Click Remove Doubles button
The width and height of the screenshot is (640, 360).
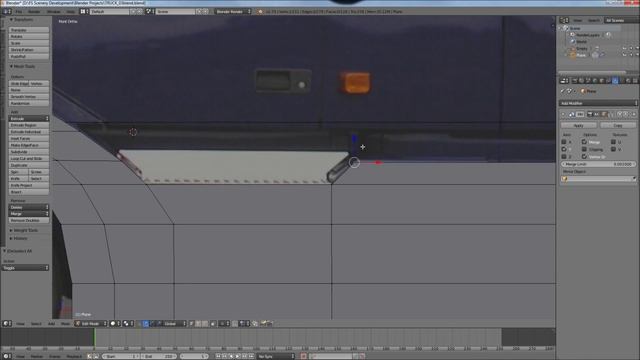pyautogui.click(x=29, y=220)
